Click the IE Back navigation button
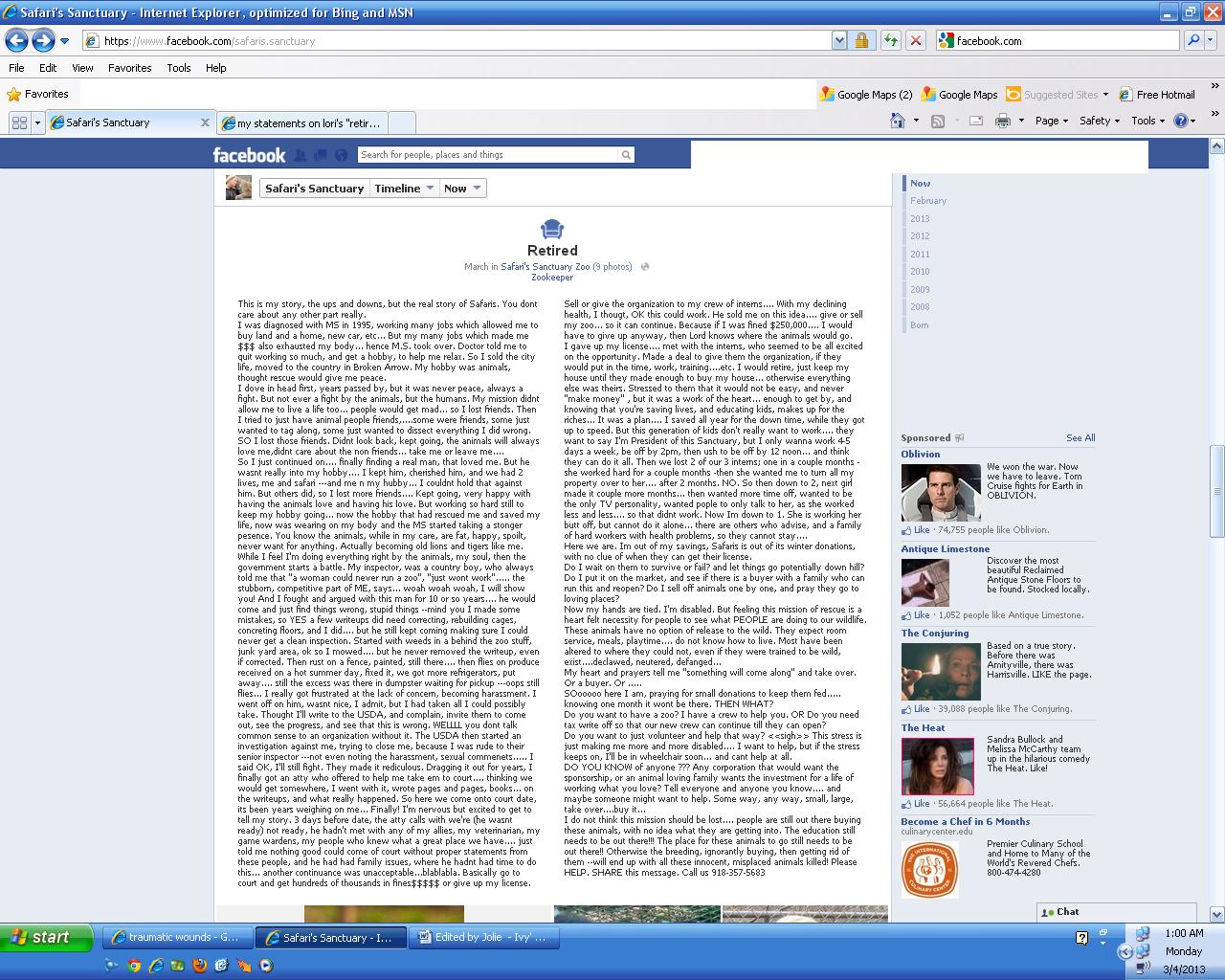 pos(16,40)
